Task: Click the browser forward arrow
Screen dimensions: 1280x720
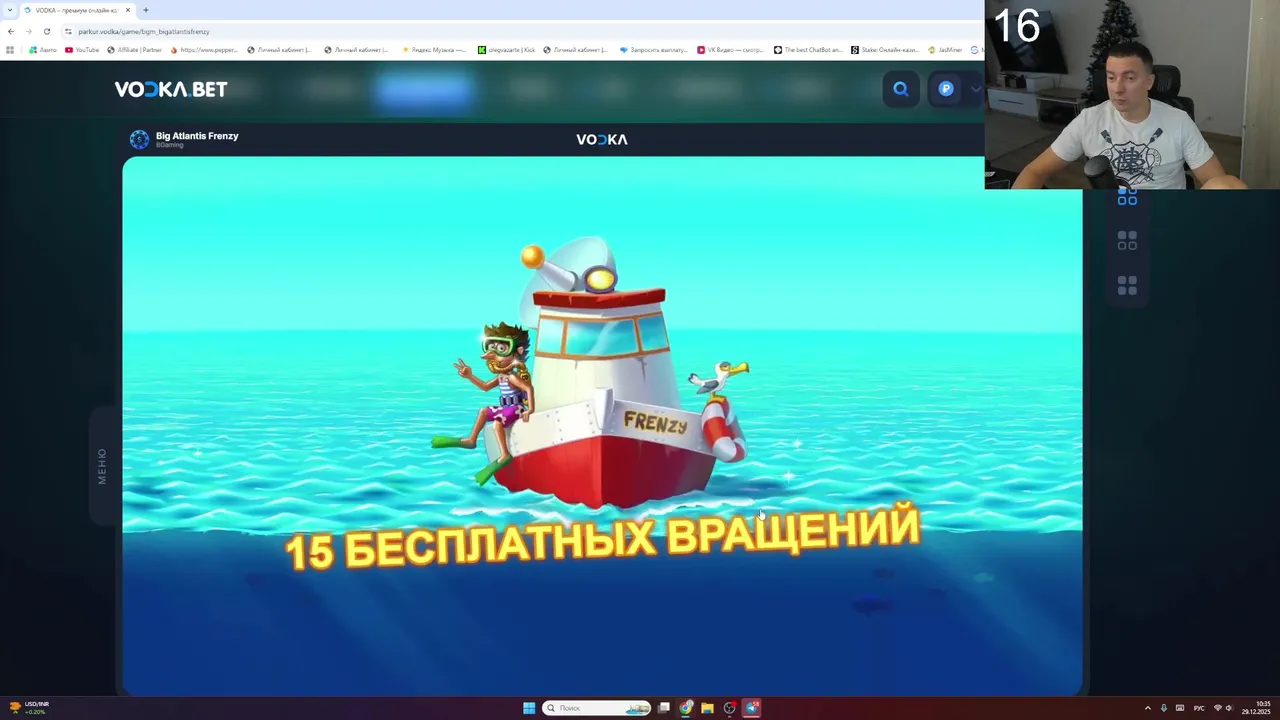Action: (28, 31)
